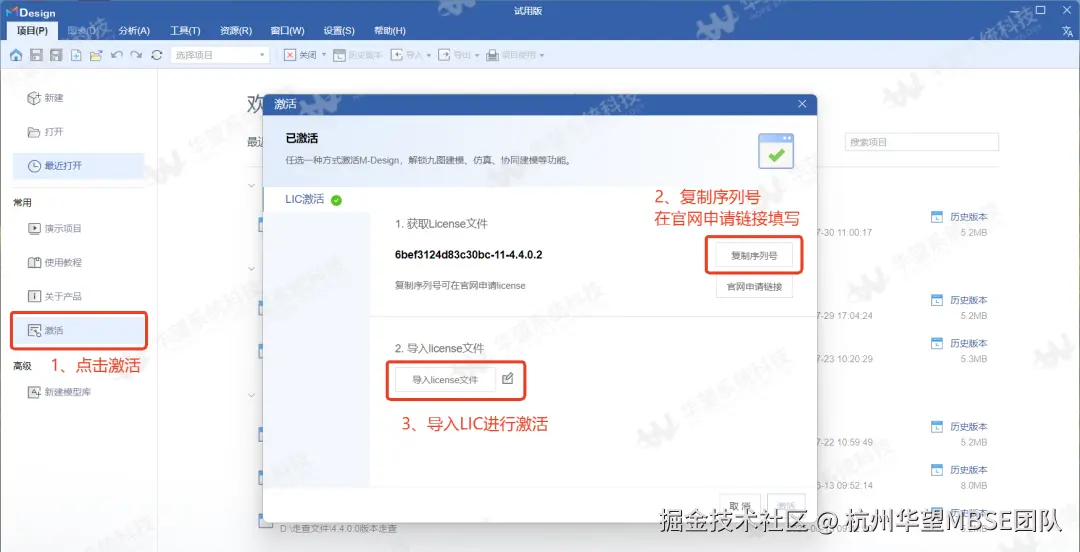Click the 导出 toolbar button

click(x=455, y=55)
